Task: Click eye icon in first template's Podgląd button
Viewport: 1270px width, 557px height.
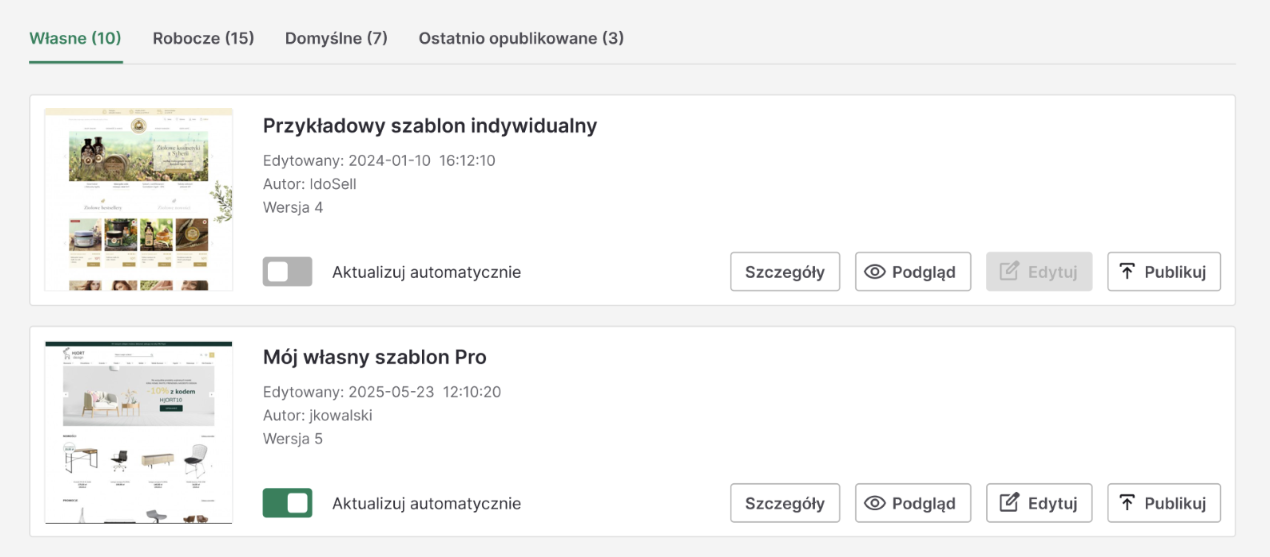Action: point(876,272)
